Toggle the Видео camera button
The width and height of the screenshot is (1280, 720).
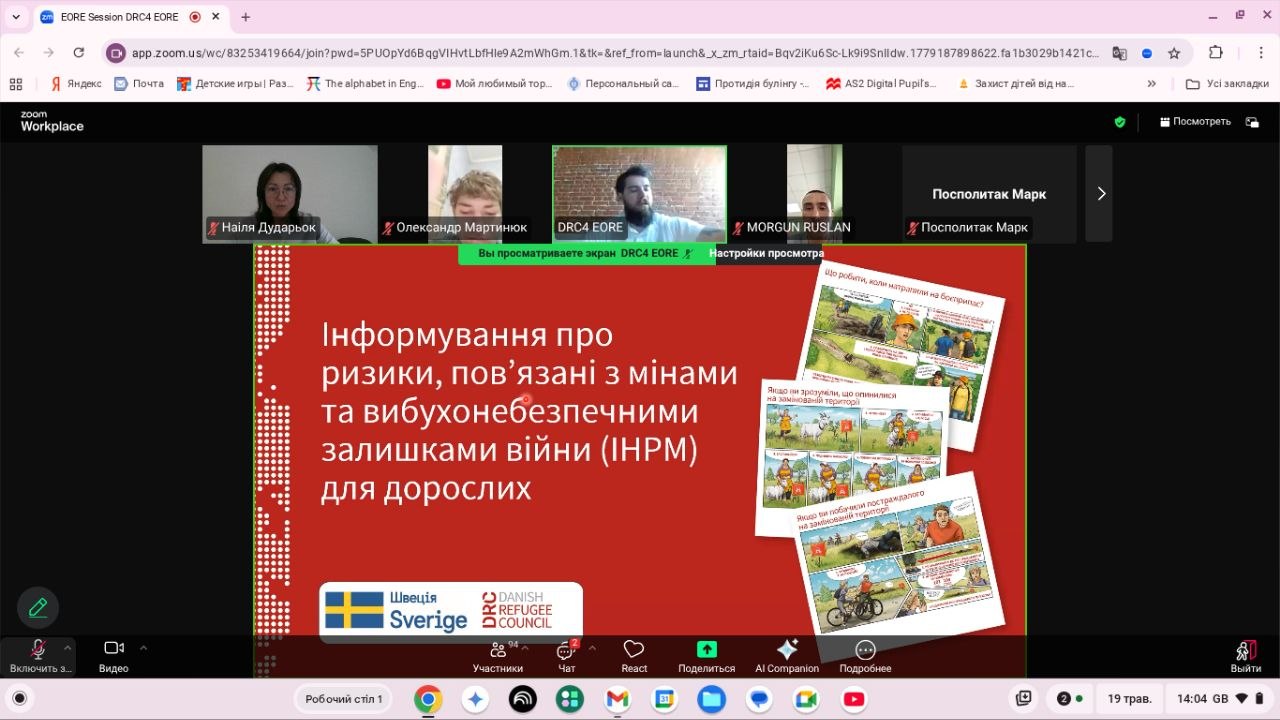tap(114, 648)
